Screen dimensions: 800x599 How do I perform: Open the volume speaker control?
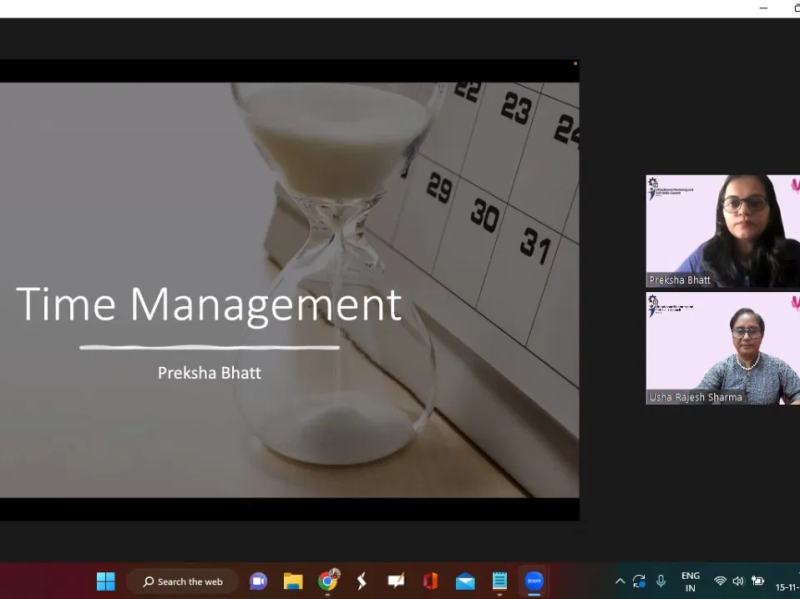pyautogui.click(x=738, y=581)
